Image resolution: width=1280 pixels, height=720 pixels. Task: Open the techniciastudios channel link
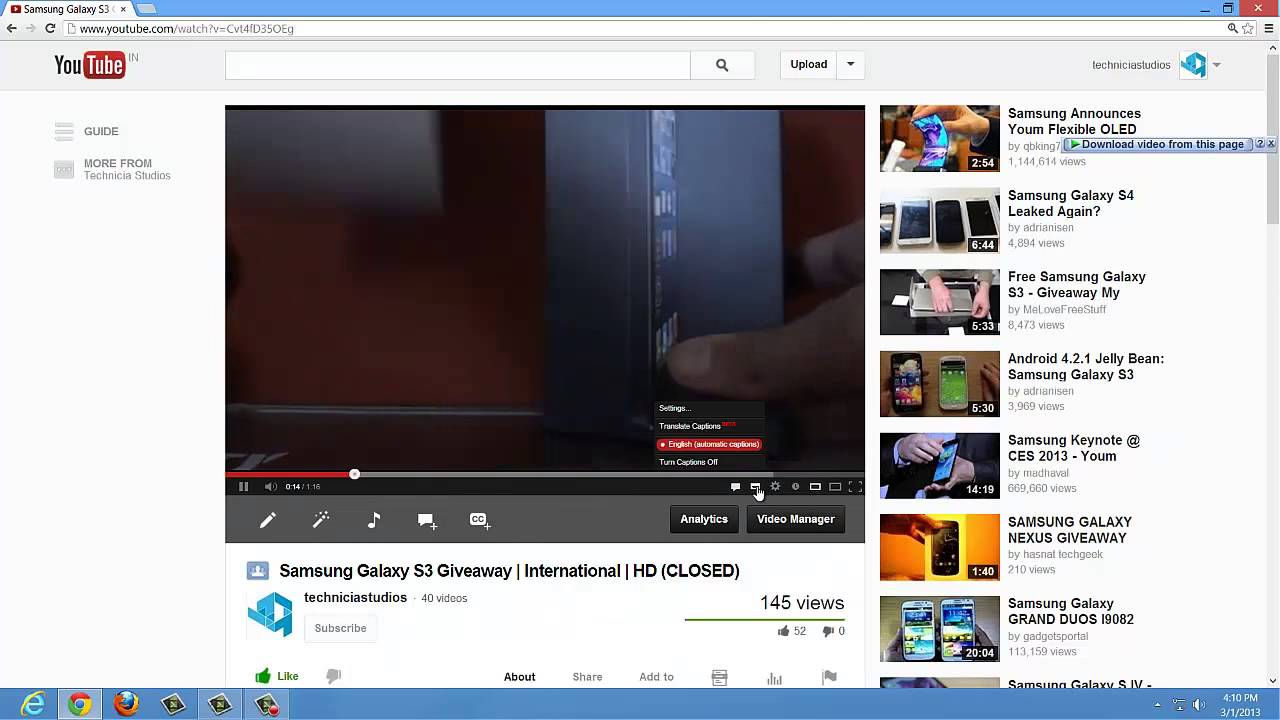click(x=355, y=597)
